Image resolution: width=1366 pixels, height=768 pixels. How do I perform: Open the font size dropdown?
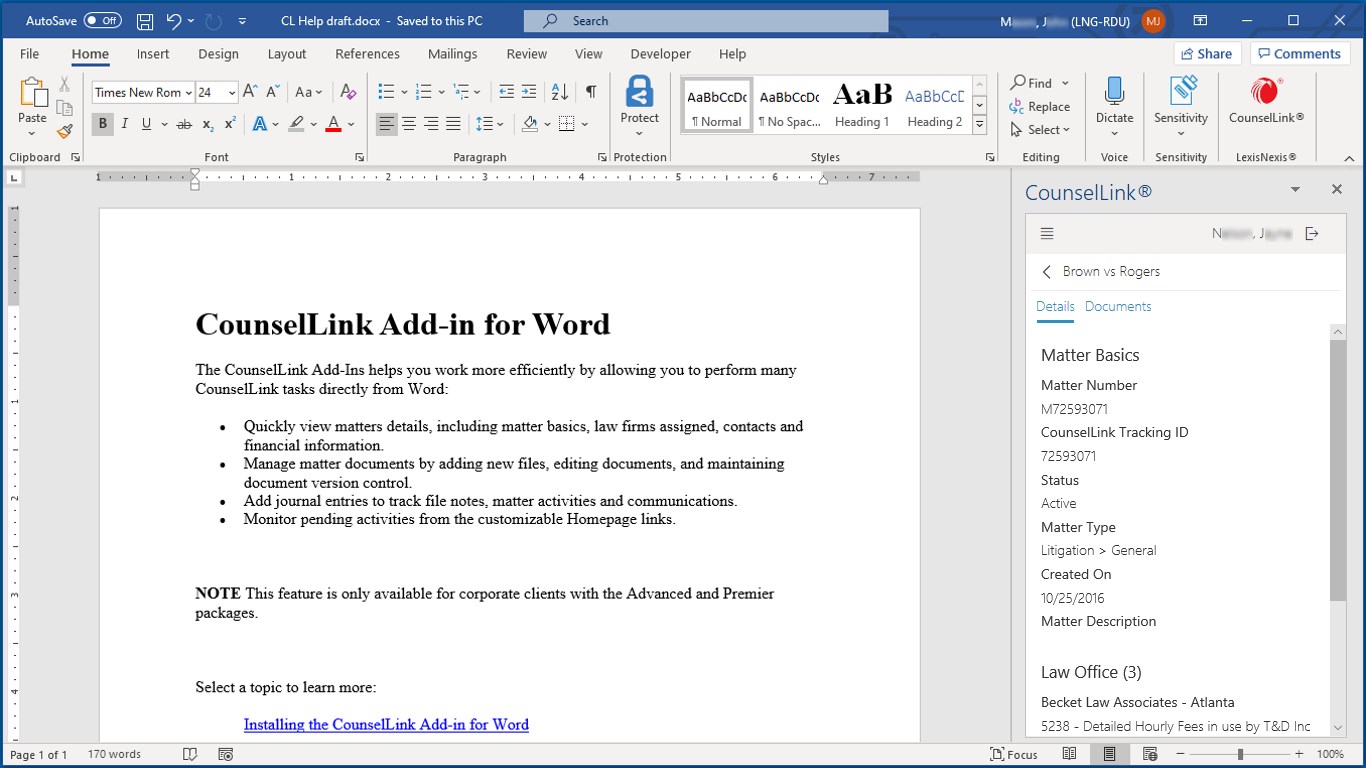pos(232,92)
